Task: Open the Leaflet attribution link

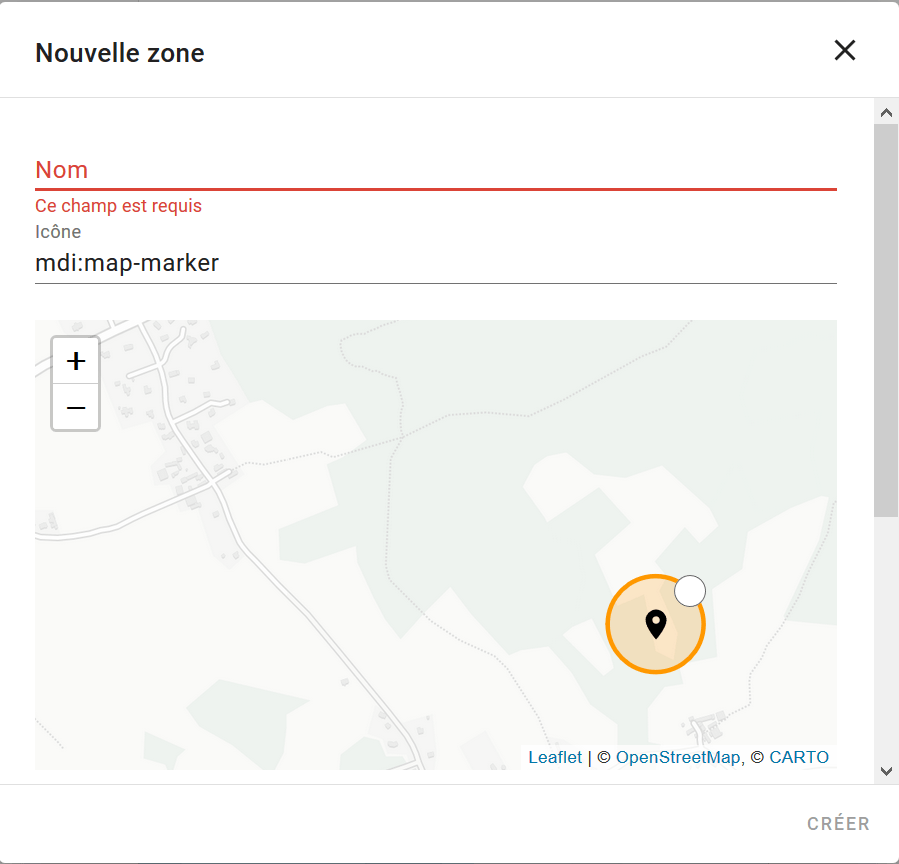Action: (554, 757)
